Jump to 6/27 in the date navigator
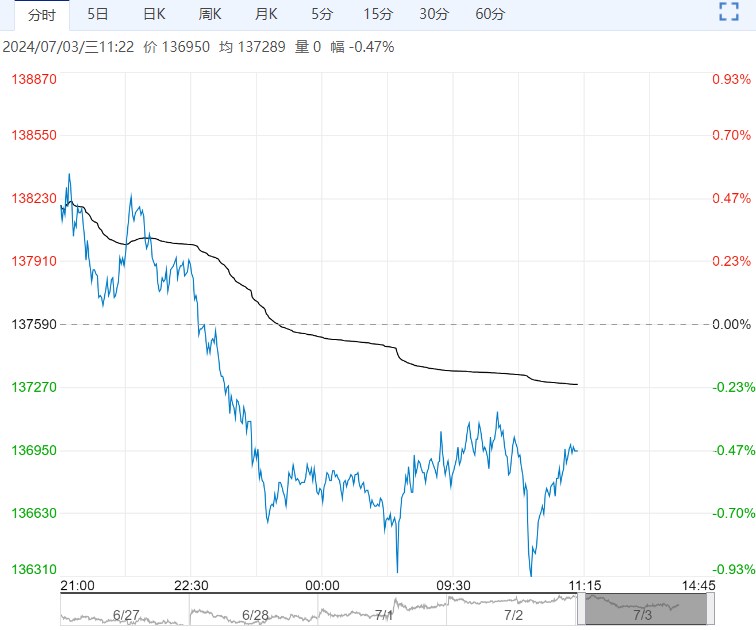This screenshot has width=756, height=630. tap(125, 615)
